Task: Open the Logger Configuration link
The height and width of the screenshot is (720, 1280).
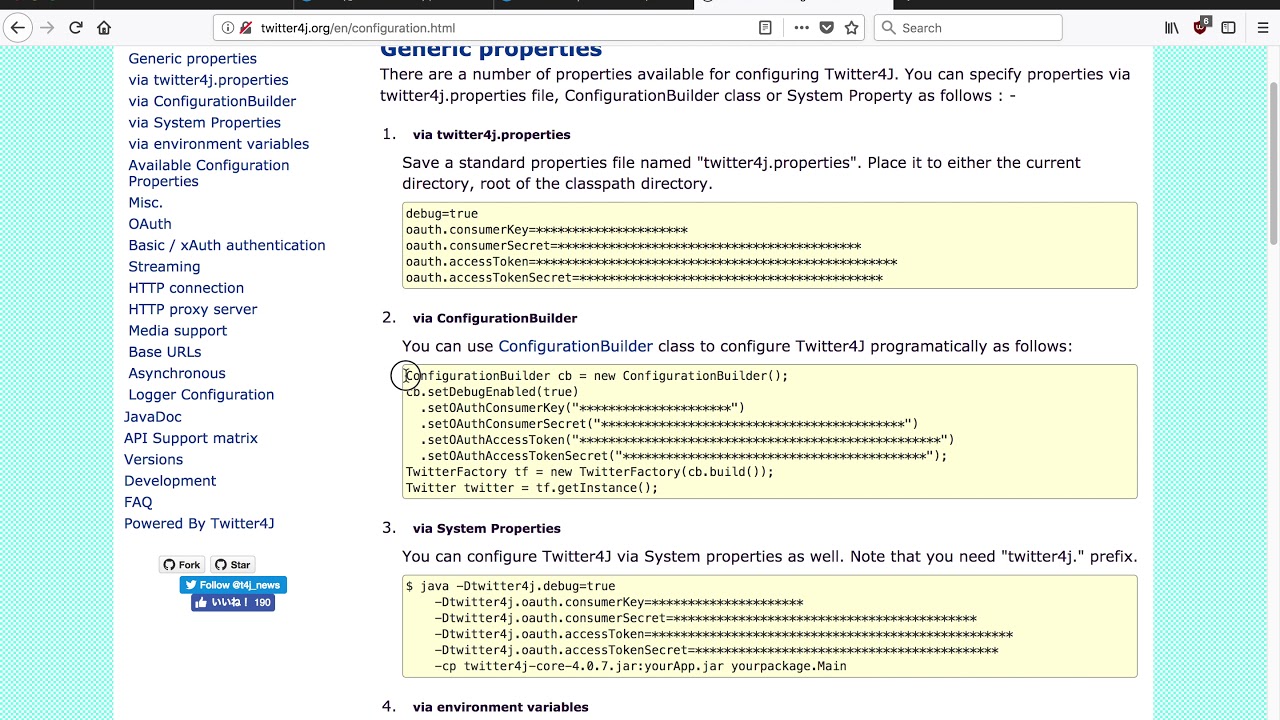Action: pos(201,395)
